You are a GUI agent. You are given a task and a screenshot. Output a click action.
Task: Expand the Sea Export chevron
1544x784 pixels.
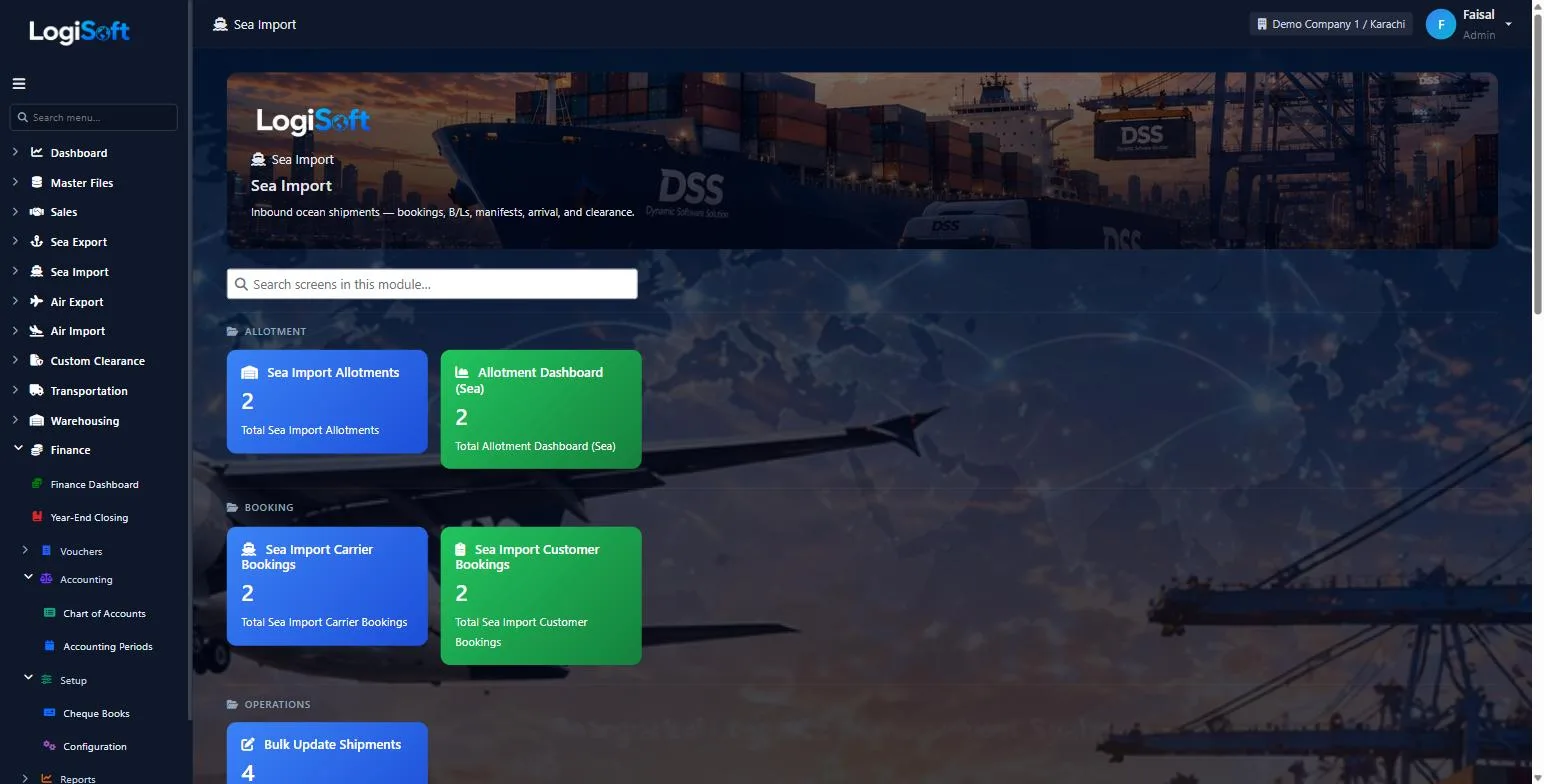point(15,242)
